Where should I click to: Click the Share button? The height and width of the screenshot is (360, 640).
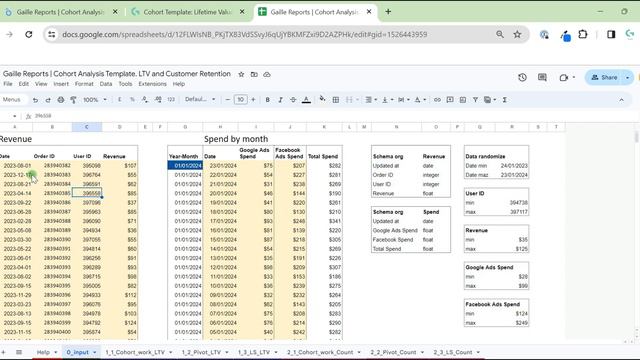tap(604, 77)
